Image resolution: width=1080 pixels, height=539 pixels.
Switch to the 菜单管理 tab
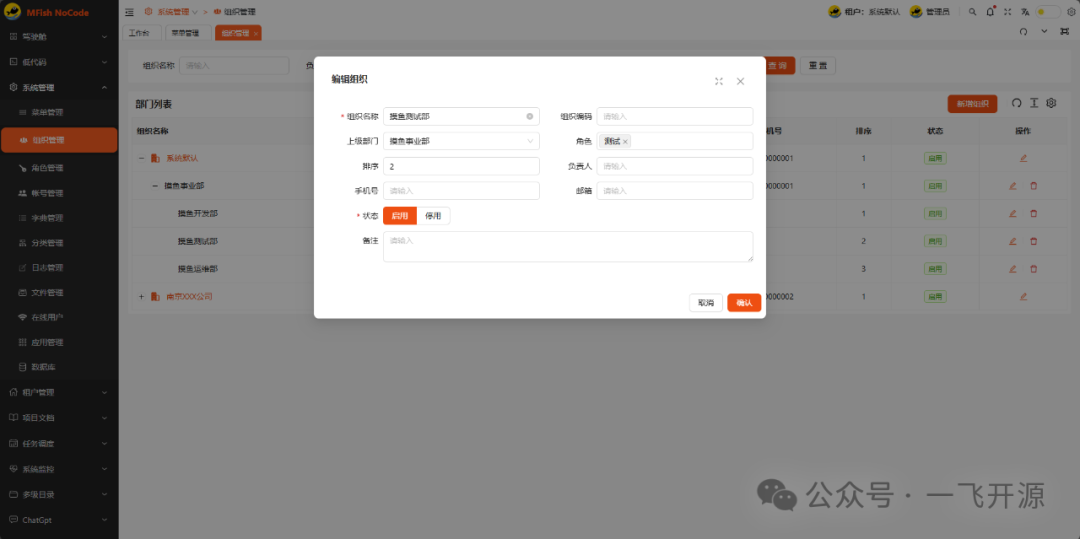click(188, 32)
